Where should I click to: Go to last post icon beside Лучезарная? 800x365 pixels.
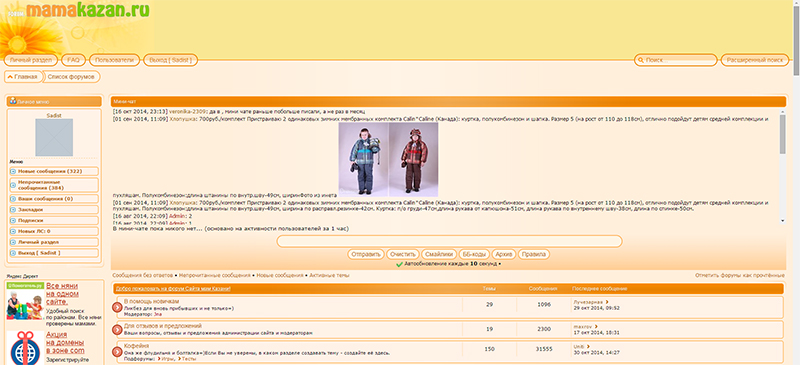pos(608,302)
